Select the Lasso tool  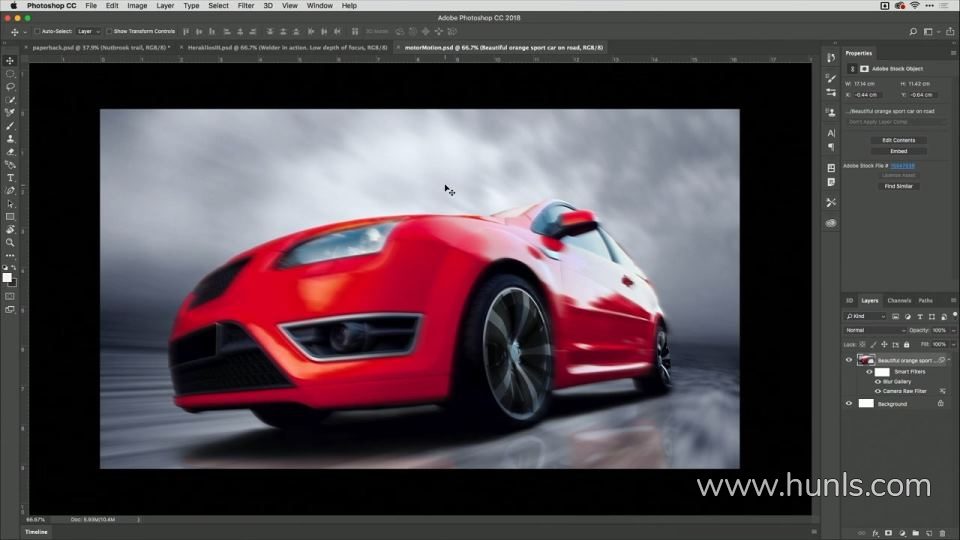[x=10, y=86]
